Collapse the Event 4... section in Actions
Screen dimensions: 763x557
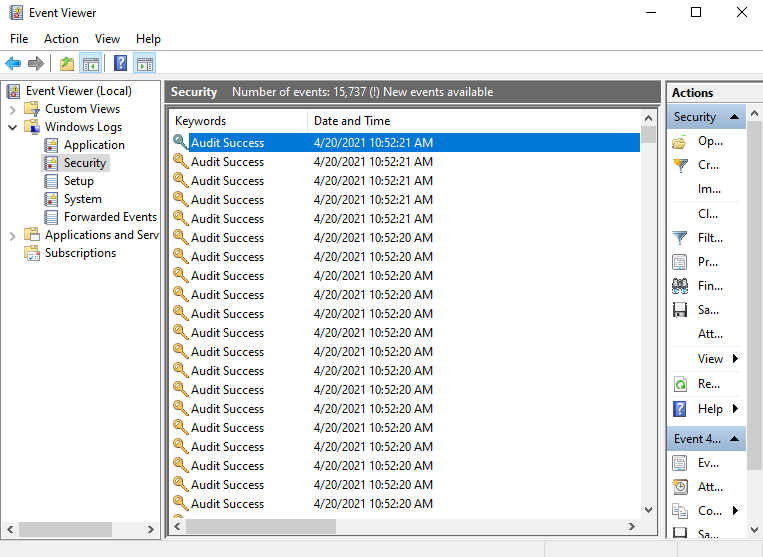tap(735, 439)
